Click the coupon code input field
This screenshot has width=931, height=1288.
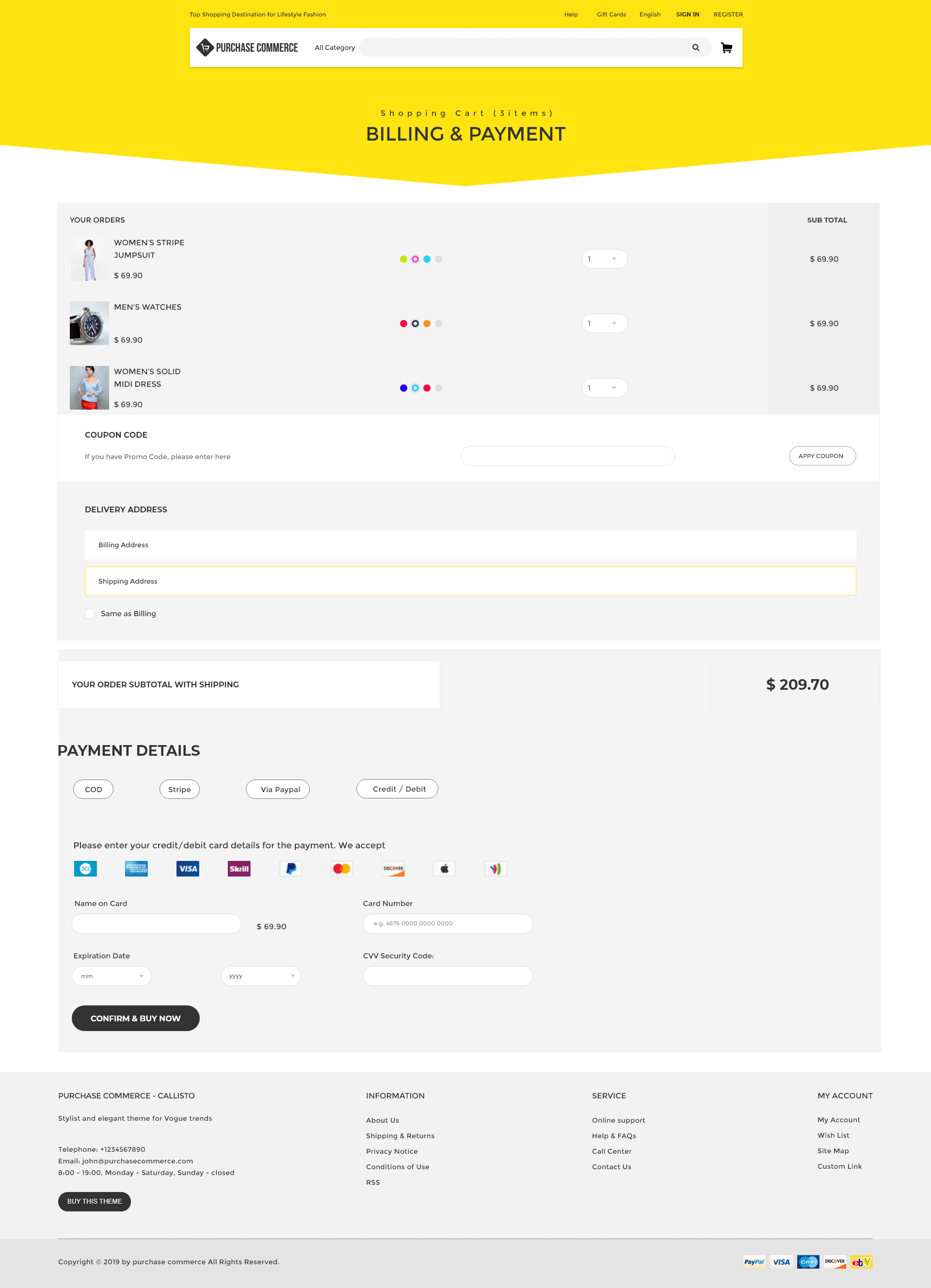click(567, 455)
